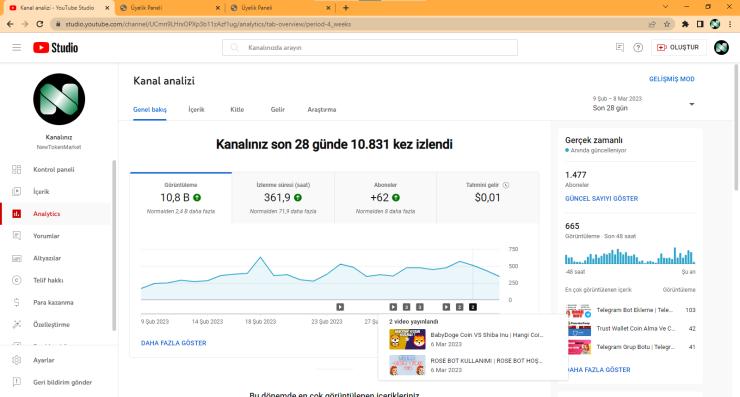Image resolution: width=740 pixels, height=397 pixels.
Task: Select the Görüntüleme metric card
Action: click(181, 198)
